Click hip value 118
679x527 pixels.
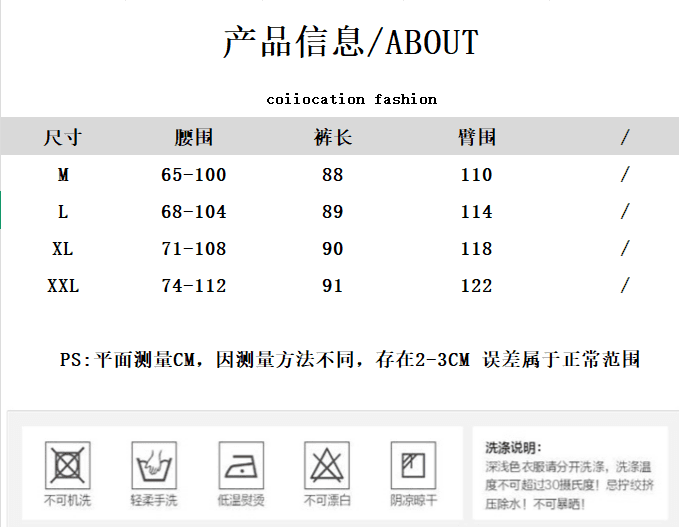click(x=476, y=249)
